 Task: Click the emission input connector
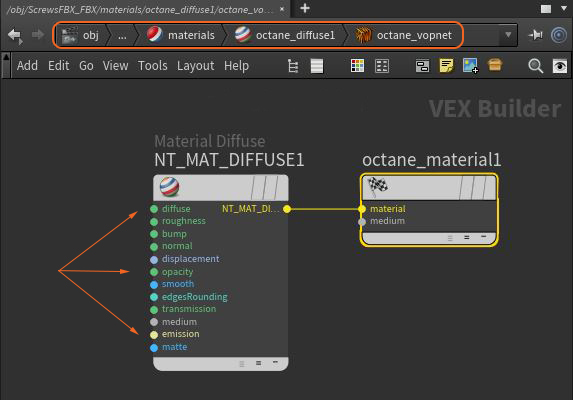[x=154, y=335]
